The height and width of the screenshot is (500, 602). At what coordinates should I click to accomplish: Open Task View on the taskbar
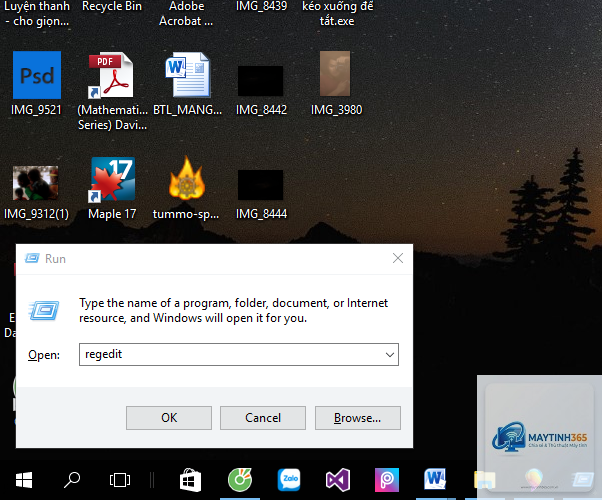(120, 480)
